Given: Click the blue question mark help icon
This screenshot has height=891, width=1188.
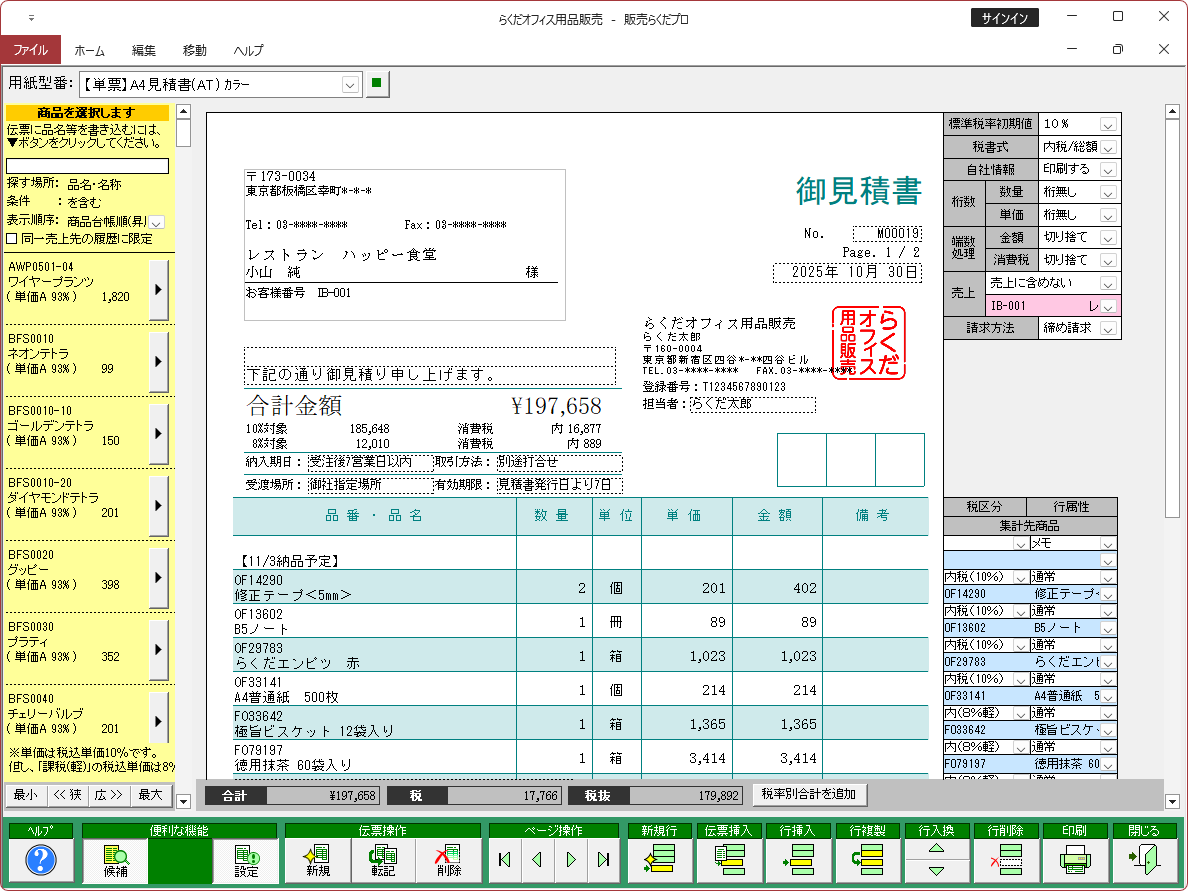Looking at the screenshot, I should coord(40,859).
